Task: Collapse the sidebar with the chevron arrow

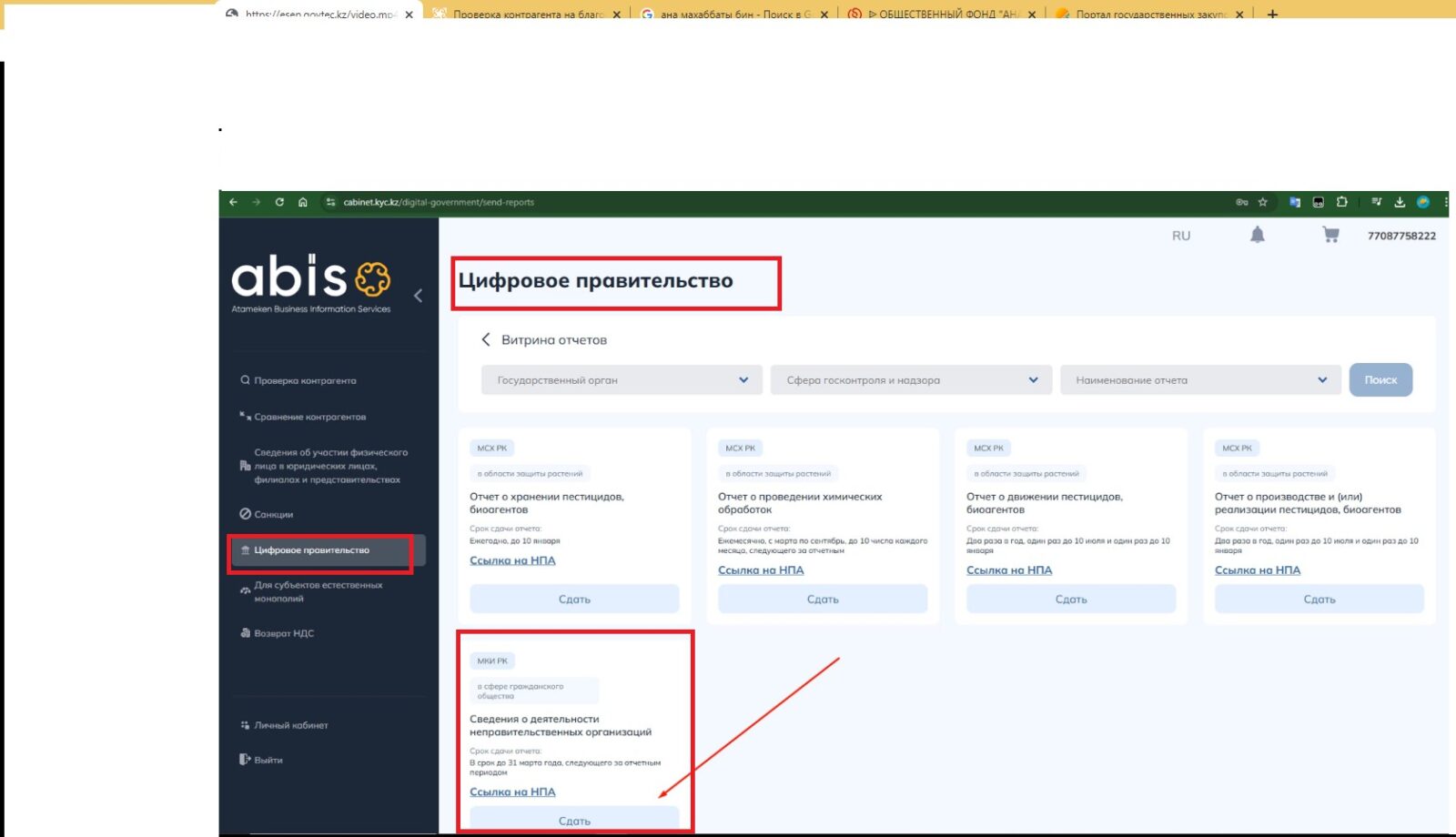Action: pyautogui.click(x=418, y=296)
